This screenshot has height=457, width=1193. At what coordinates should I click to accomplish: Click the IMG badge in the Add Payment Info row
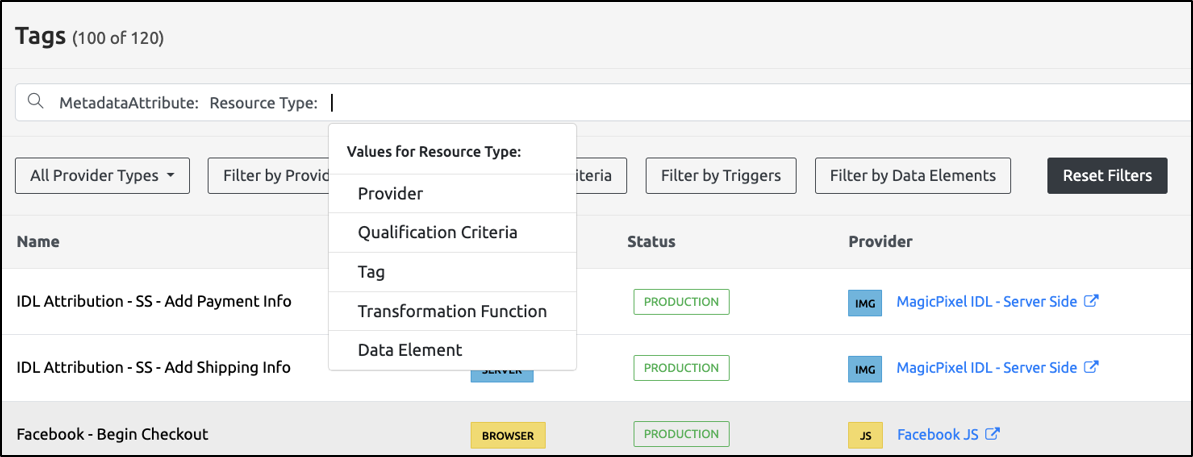point(864,302)
